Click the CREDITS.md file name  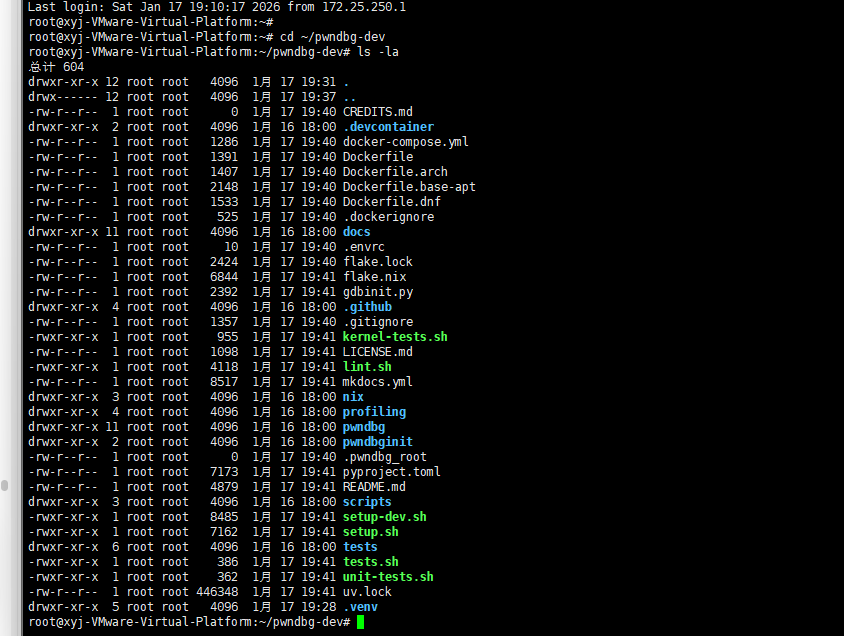tap(377, 112)
